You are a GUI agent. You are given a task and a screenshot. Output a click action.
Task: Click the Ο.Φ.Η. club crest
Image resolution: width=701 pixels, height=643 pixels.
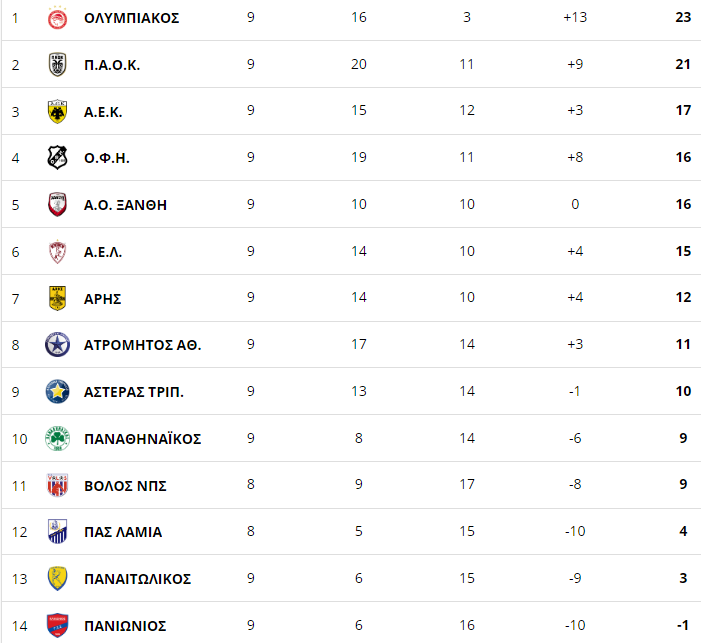pos(57,157)
